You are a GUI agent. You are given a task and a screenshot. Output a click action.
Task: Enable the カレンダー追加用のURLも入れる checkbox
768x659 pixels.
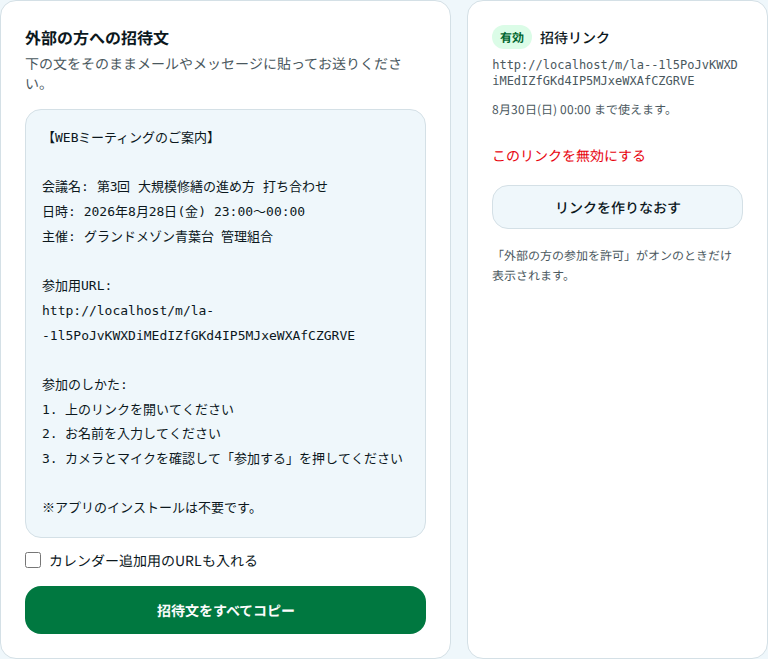coord(33,560)
